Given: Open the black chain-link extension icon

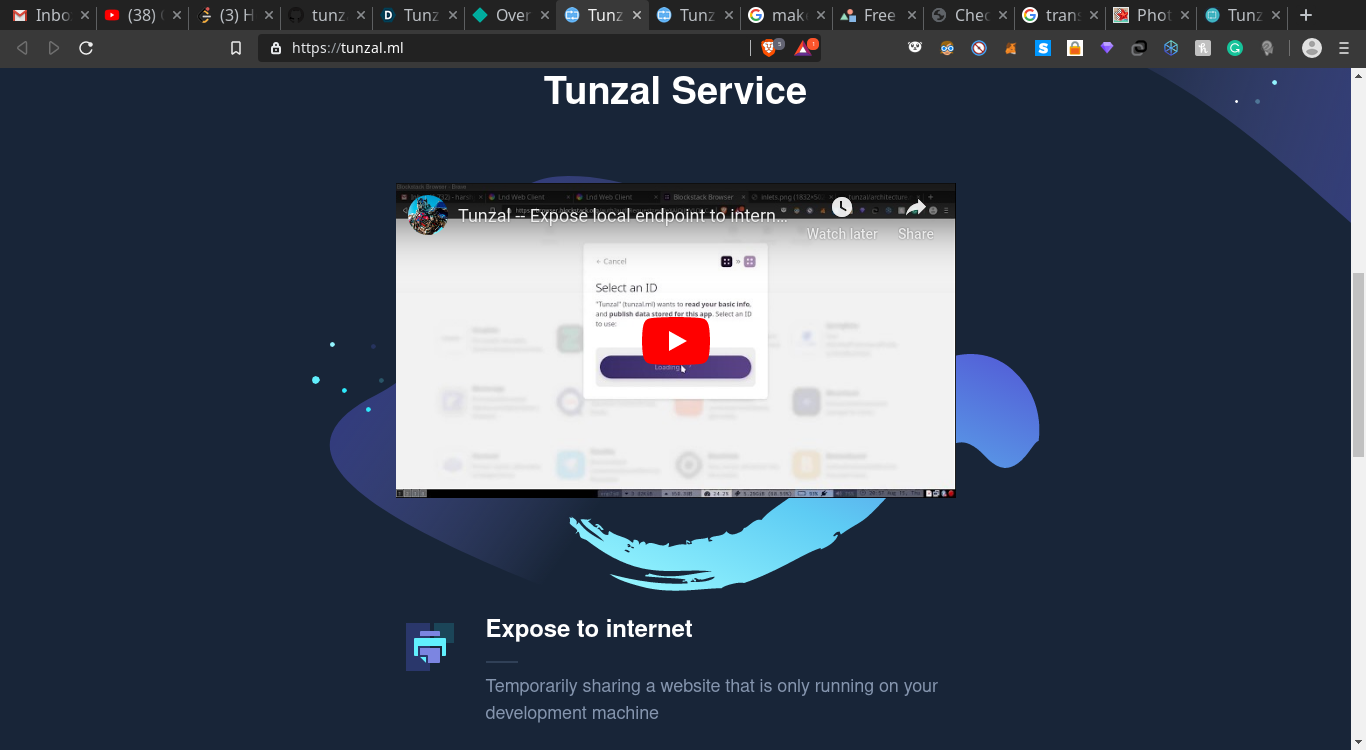Looking at the screenshot, I should point(1139,47).
